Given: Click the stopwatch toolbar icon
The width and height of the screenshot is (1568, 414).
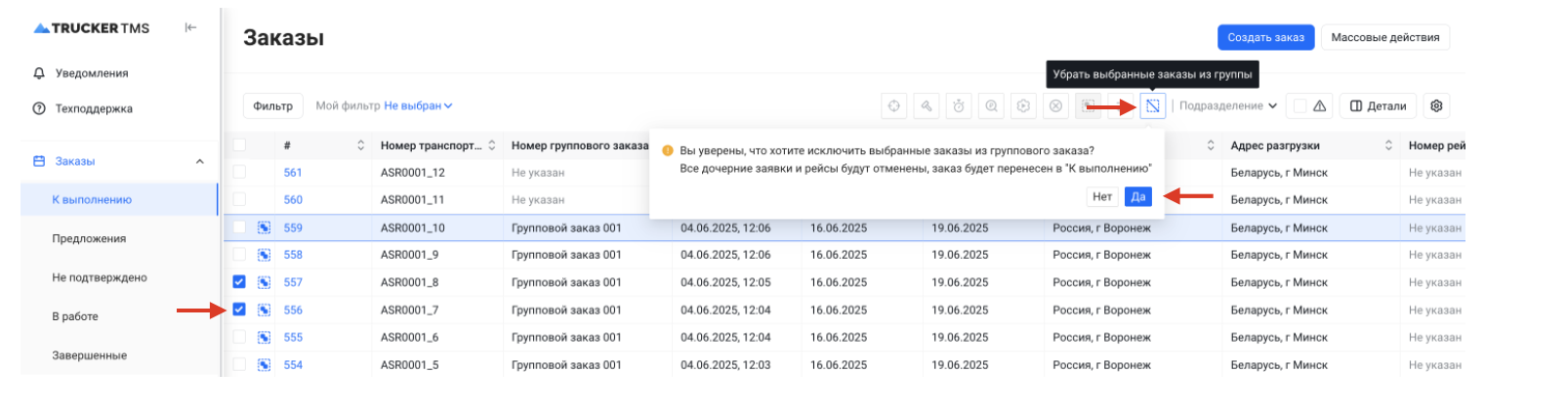Looking at the screenshot, I should 958,106.
